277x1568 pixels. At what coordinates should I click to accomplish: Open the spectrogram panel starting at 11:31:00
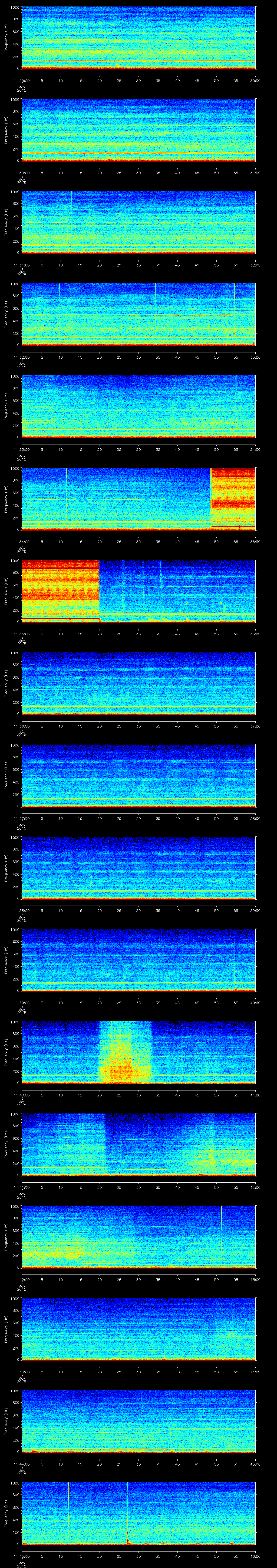[138, 222]
